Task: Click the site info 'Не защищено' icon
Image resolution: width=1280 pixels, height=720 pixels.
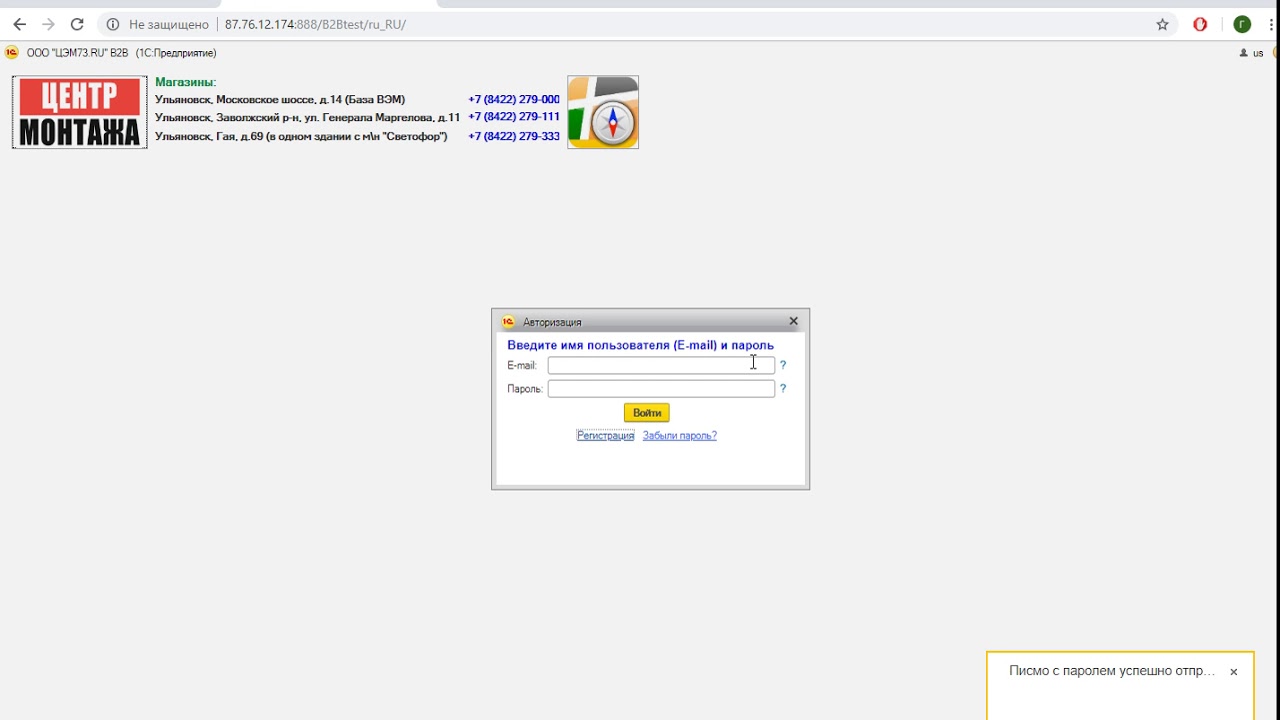Action: [113, 24]
